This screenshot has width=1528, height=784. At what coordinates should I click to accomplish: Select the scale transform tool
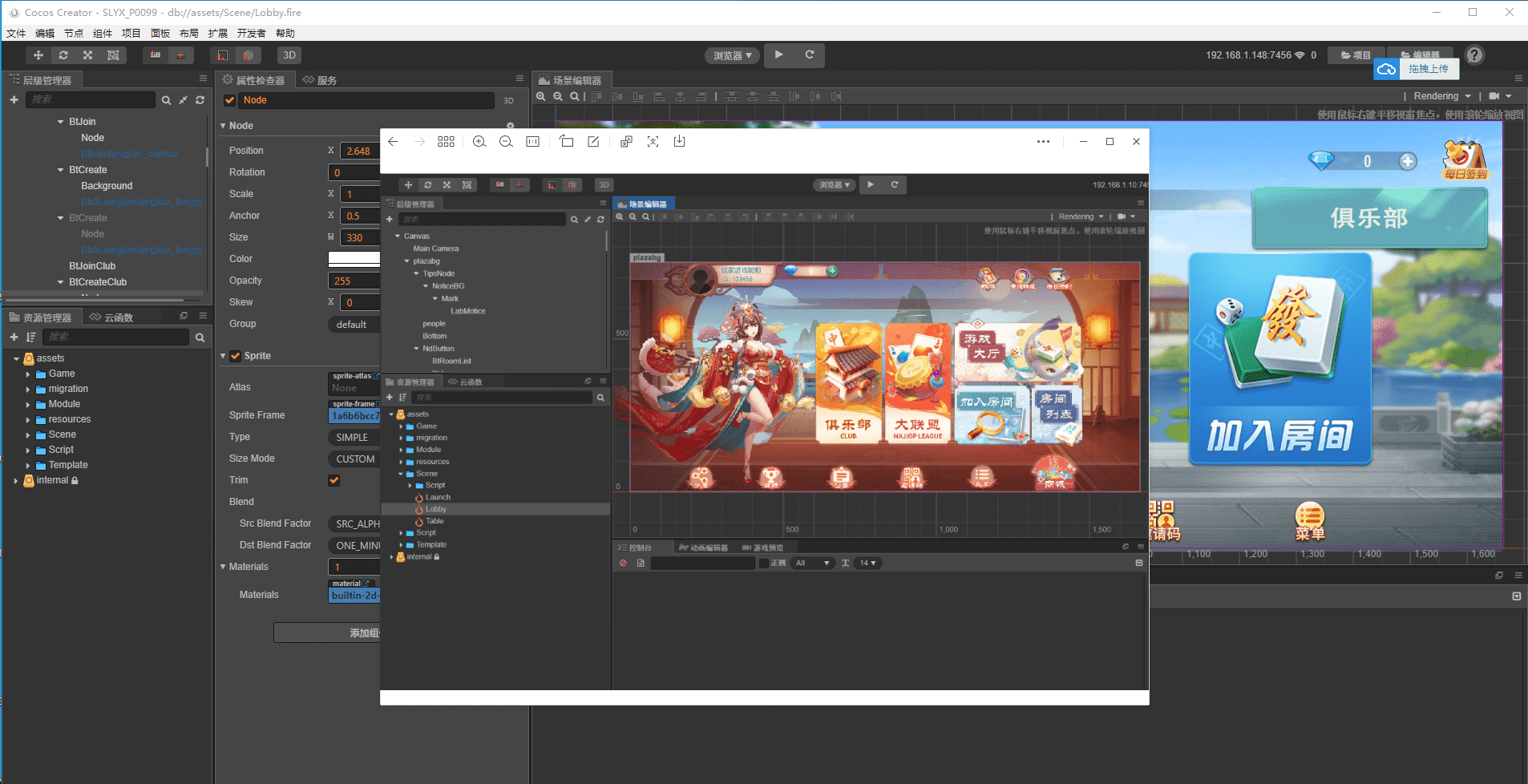point(87,55)
